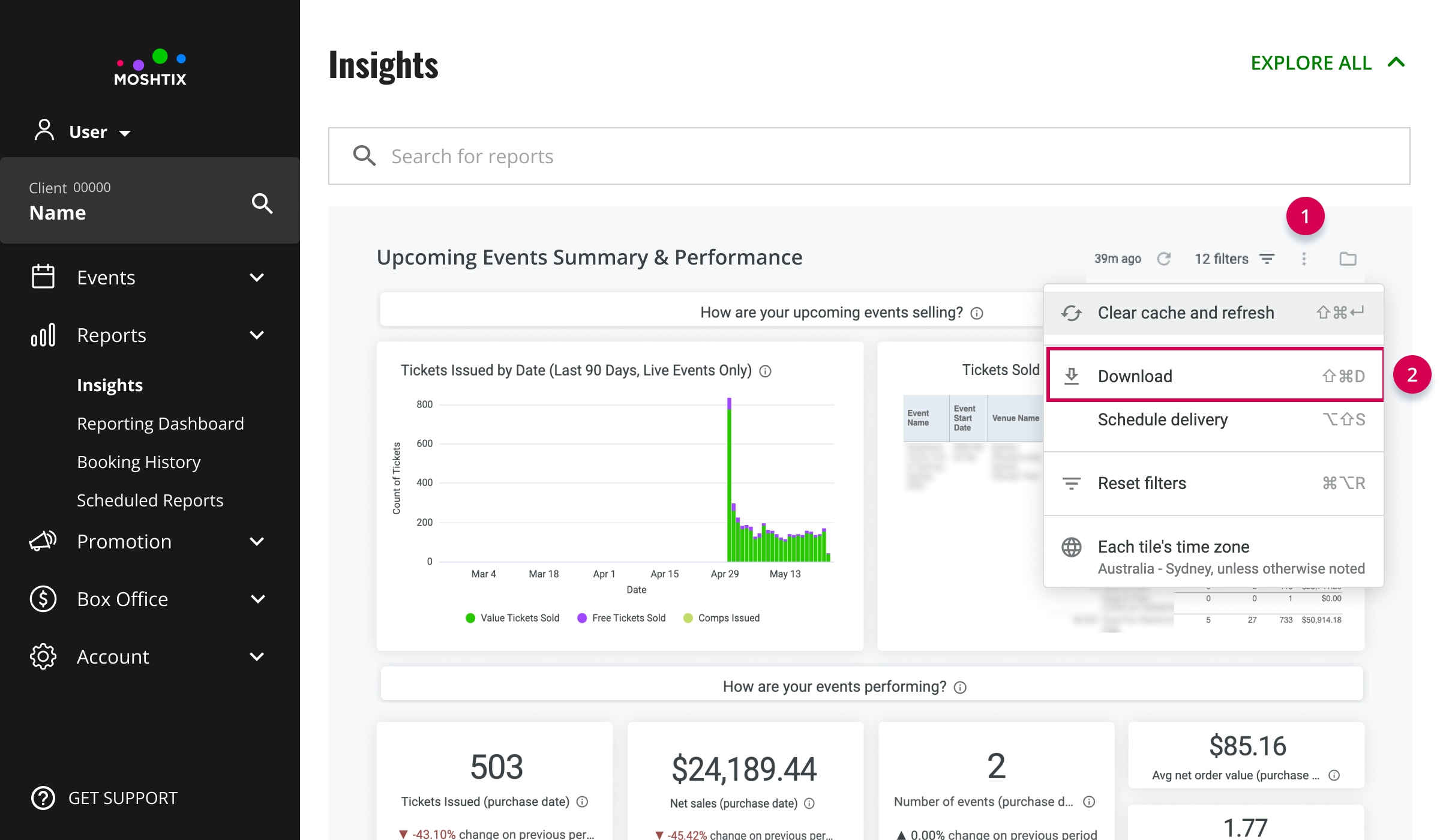
Task: Open Reporting Dashboard in sidebar
Action: pos(160,424)
